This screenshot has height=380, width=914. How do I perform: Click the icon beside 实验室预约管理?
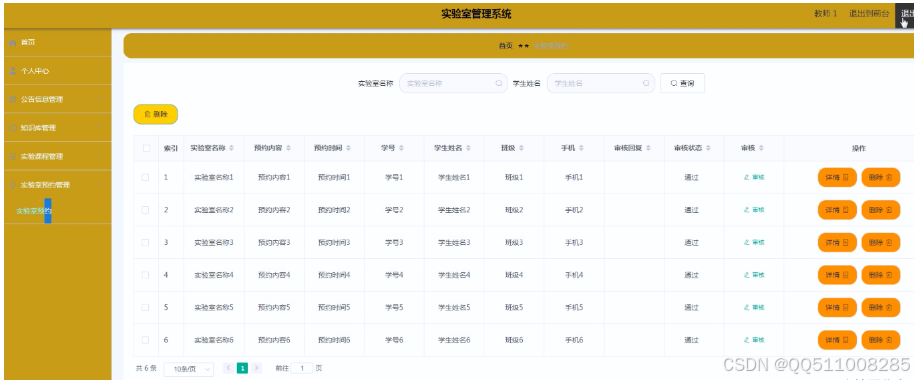pos(12,185)
